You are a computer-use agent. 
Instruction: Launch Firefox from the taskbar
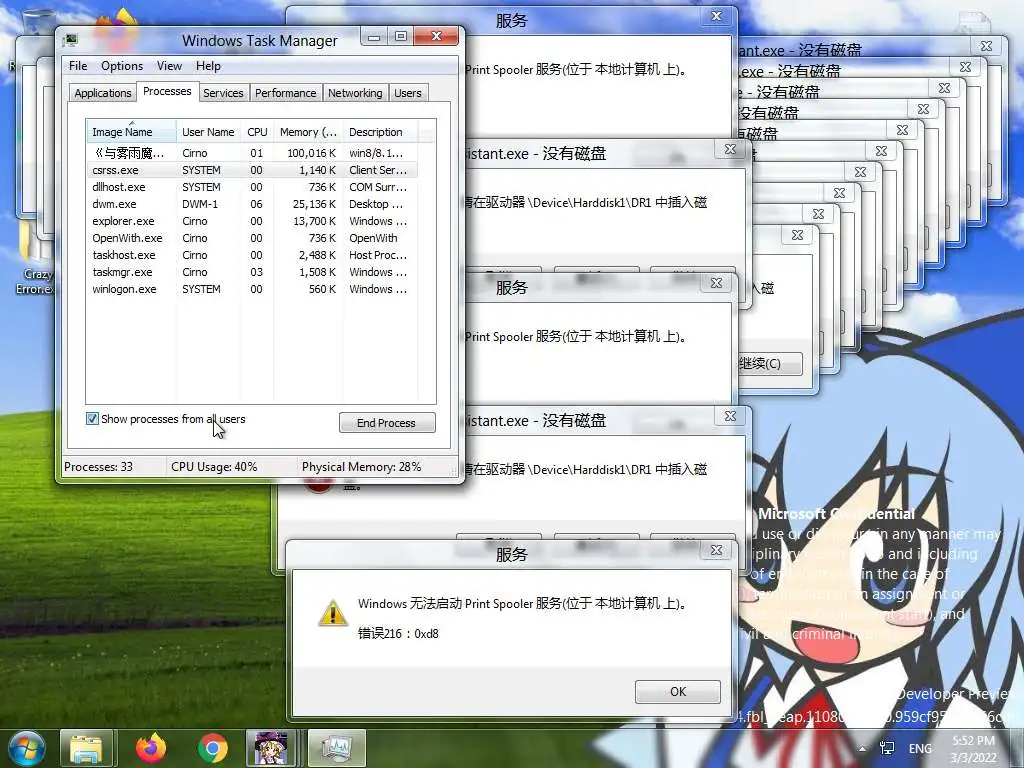click(150, 749)
